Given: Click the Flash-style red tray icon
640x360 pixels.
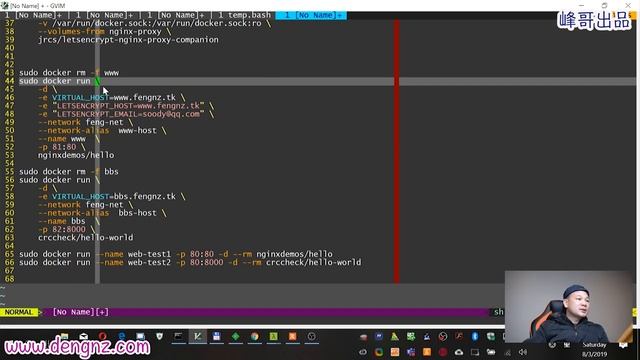Looking at the screenshot, I should click(x=459, y=336).
